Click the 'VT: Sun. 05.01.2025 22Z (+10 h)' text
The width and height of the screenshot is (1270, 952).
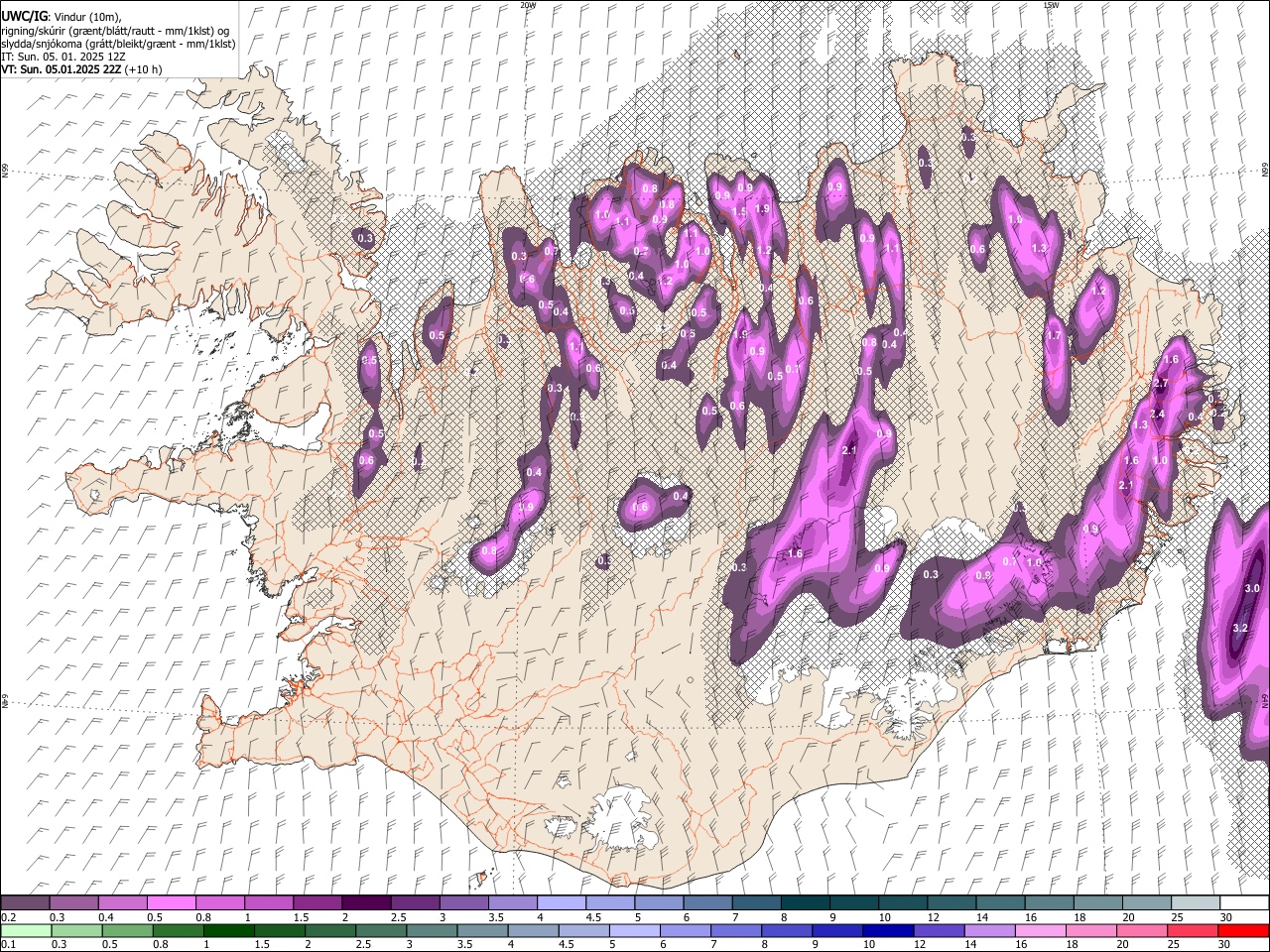[81, 69]
